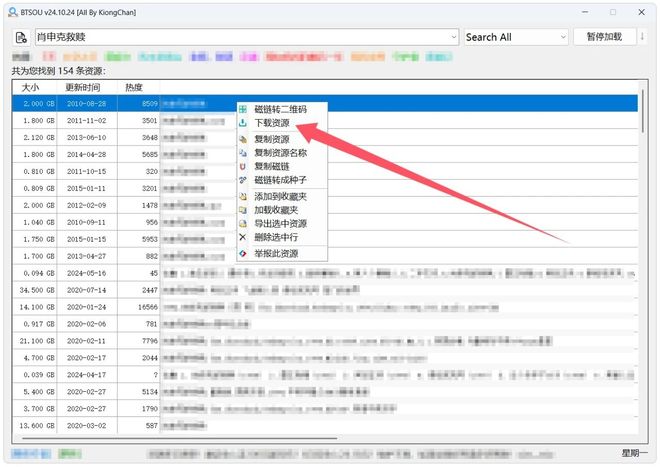The width and height of the screenshot is (660, 467).
Task: Sort by the 更新时间 column header
Action: [x=84, y=87]
